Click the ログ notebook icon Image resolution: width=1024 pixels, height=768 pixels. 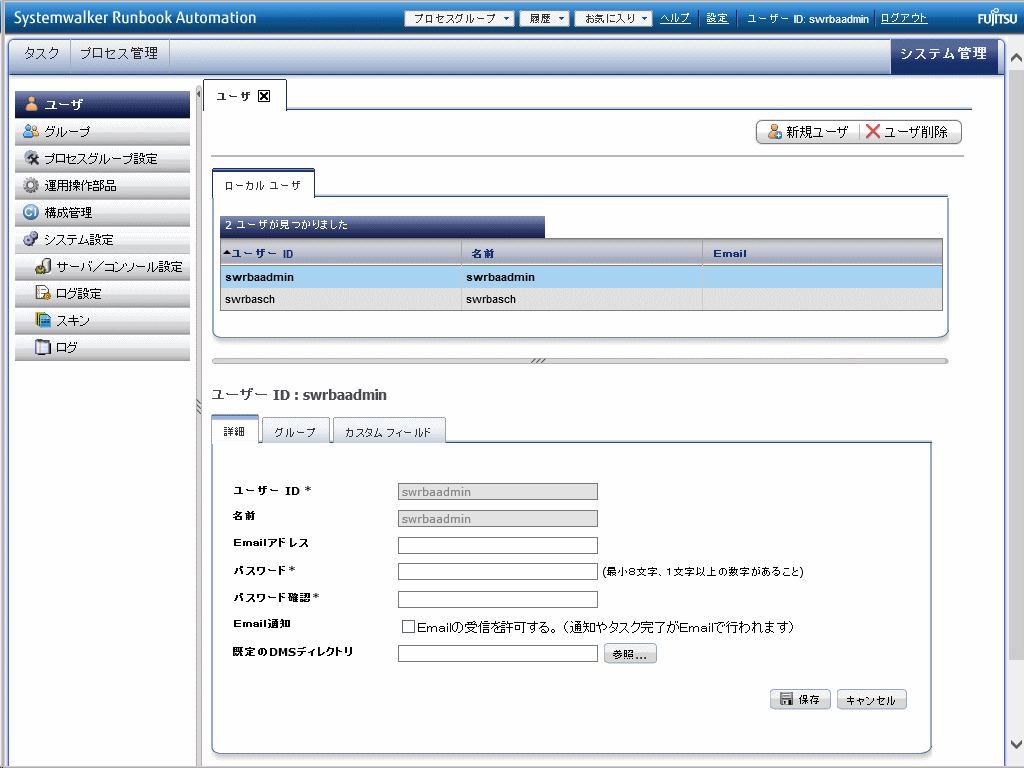(x=43, y=347)
